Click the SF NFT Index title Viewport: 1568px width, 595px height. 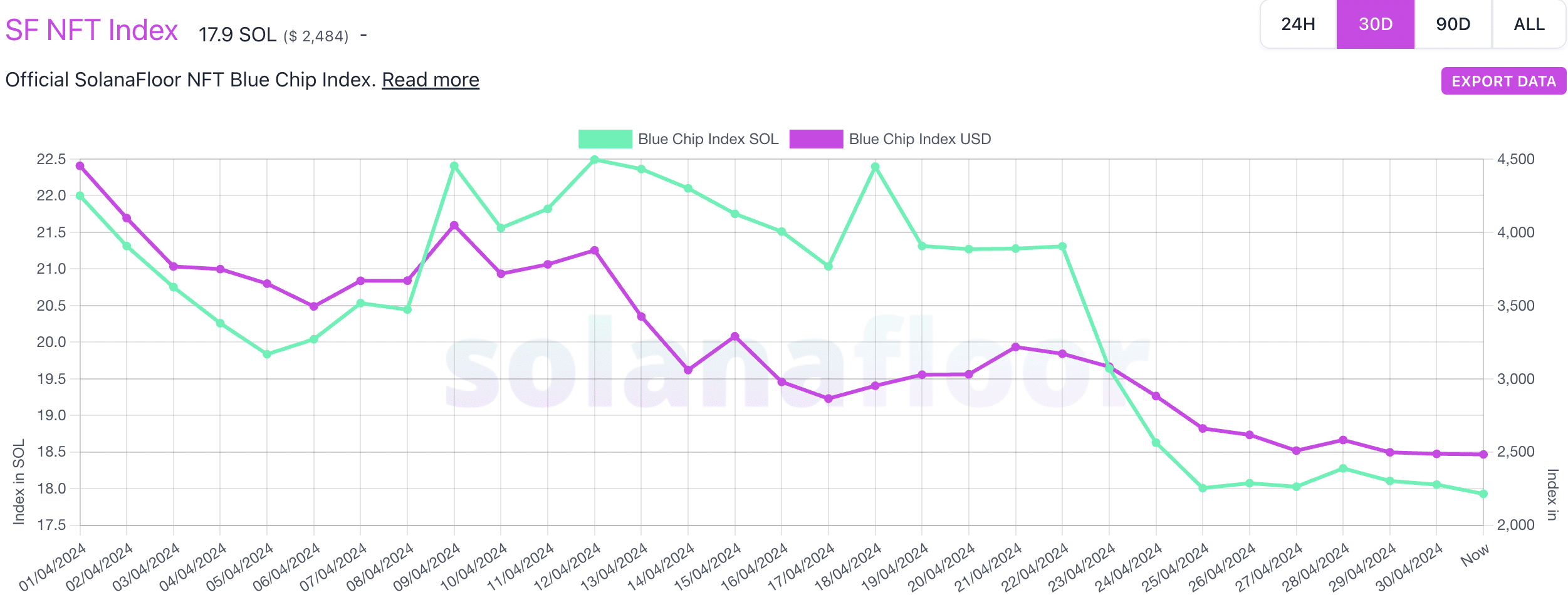coord(91,30)
